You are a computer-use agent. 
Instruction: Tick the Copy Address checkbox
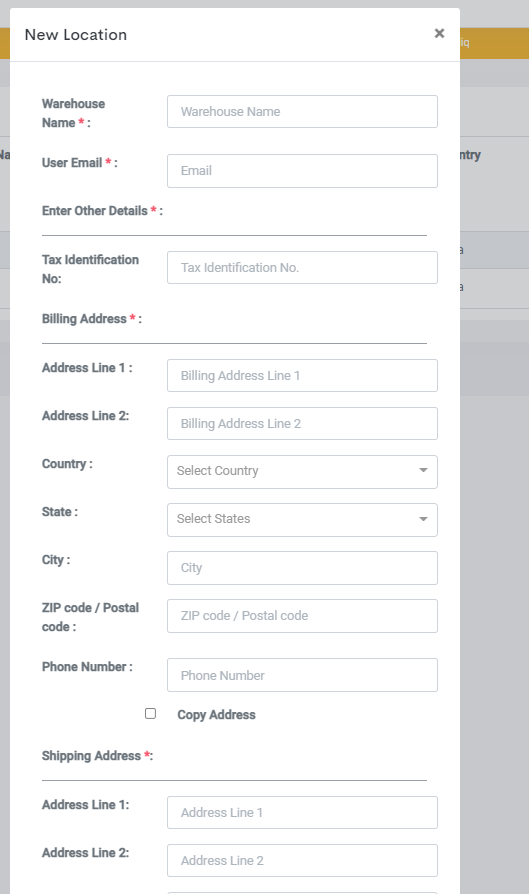[150, 713]
